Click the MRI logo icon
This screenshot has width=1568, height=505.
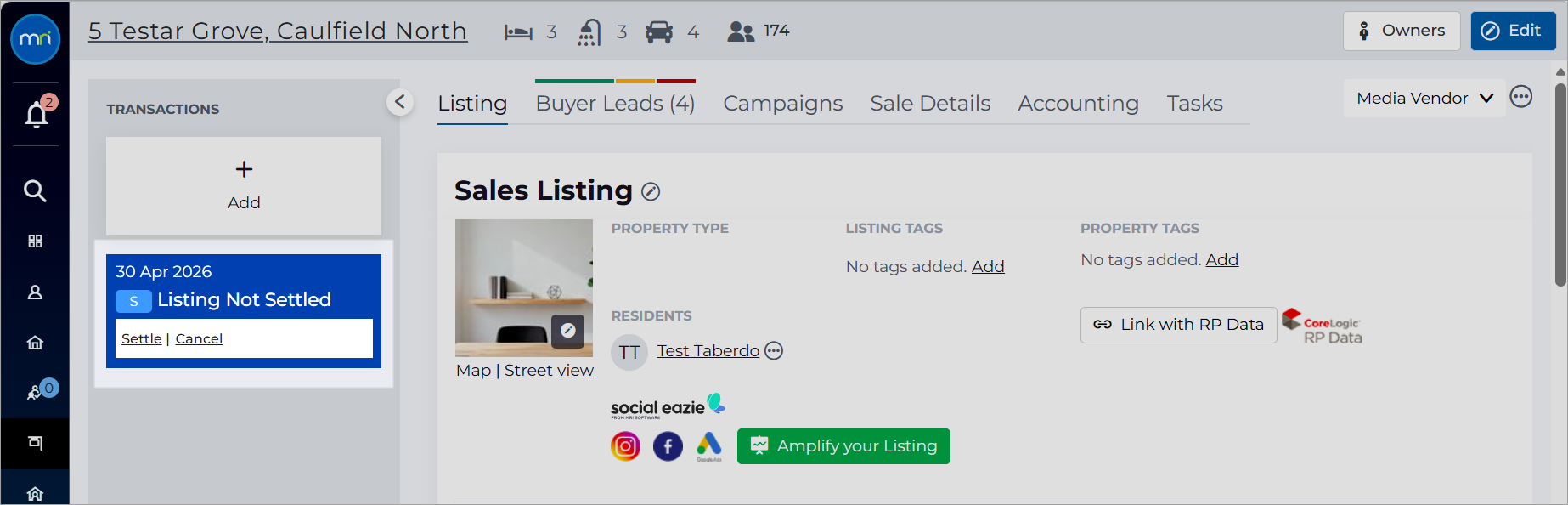click(35, 38)
